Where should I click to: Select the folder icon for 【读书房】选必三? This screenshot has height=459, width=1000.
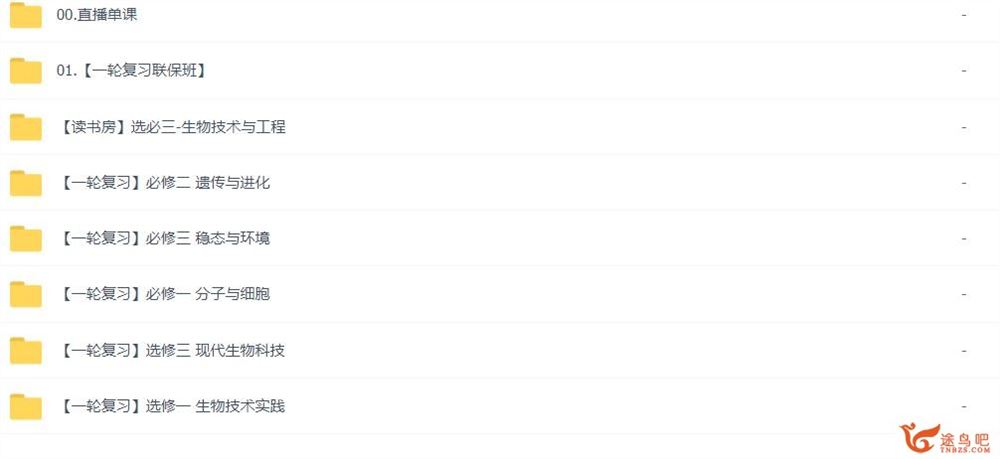[x=26, y=127]
